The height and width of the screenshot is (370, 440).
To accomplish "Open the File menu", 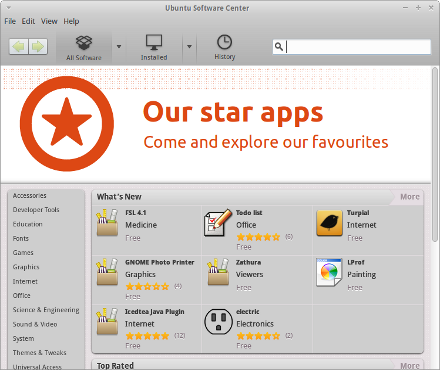I will coord(10,21).
